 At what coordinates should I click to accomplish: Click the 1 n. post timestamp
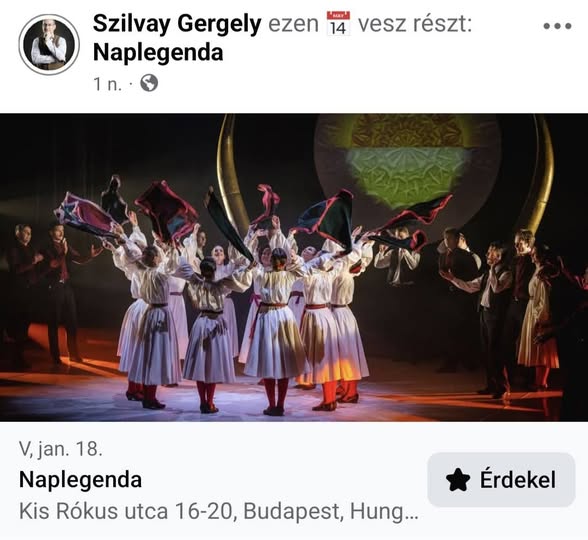pyautogui.click(x=108, y=84)
